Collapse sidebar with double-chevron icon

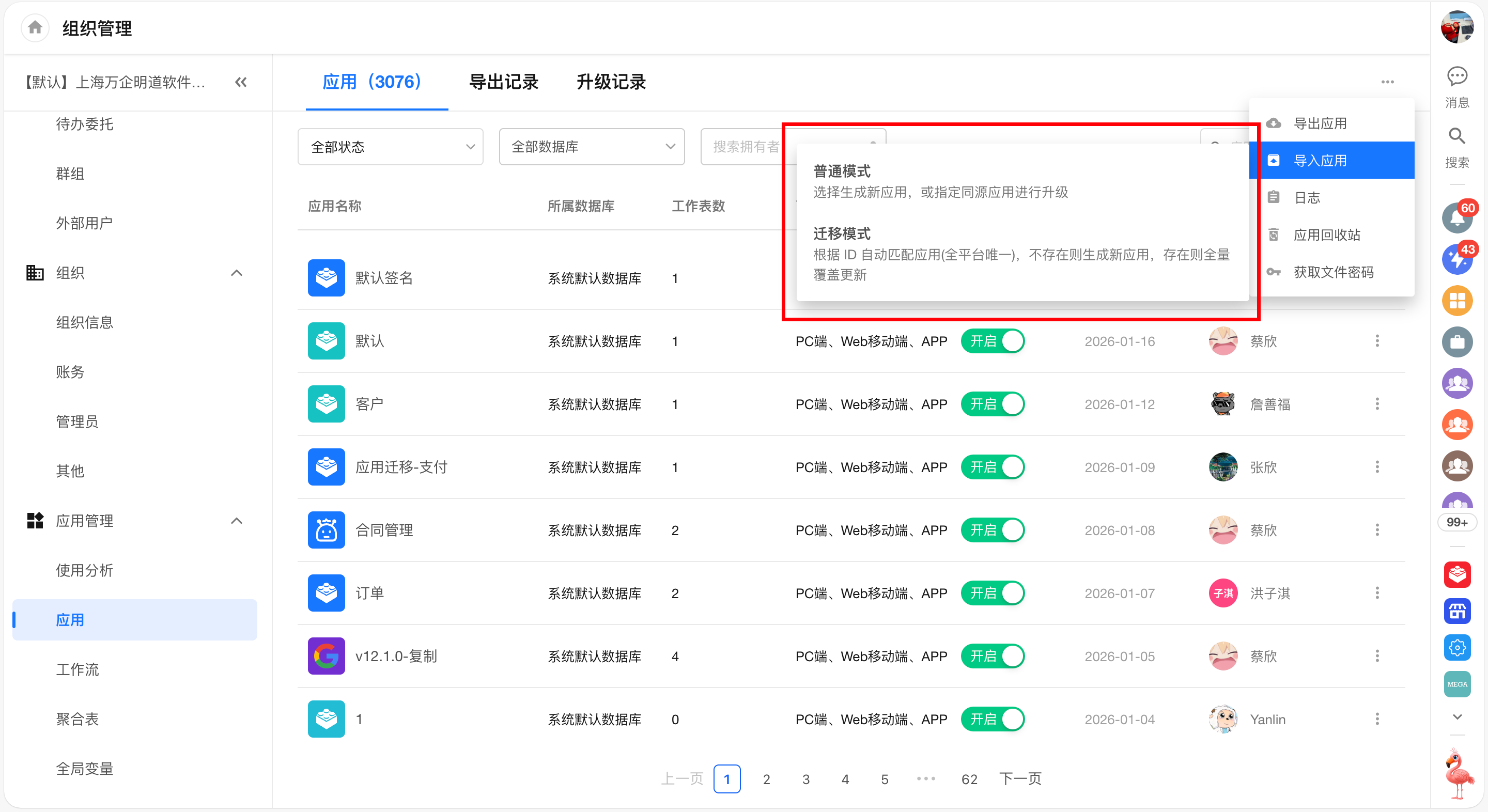pos(241,82)
